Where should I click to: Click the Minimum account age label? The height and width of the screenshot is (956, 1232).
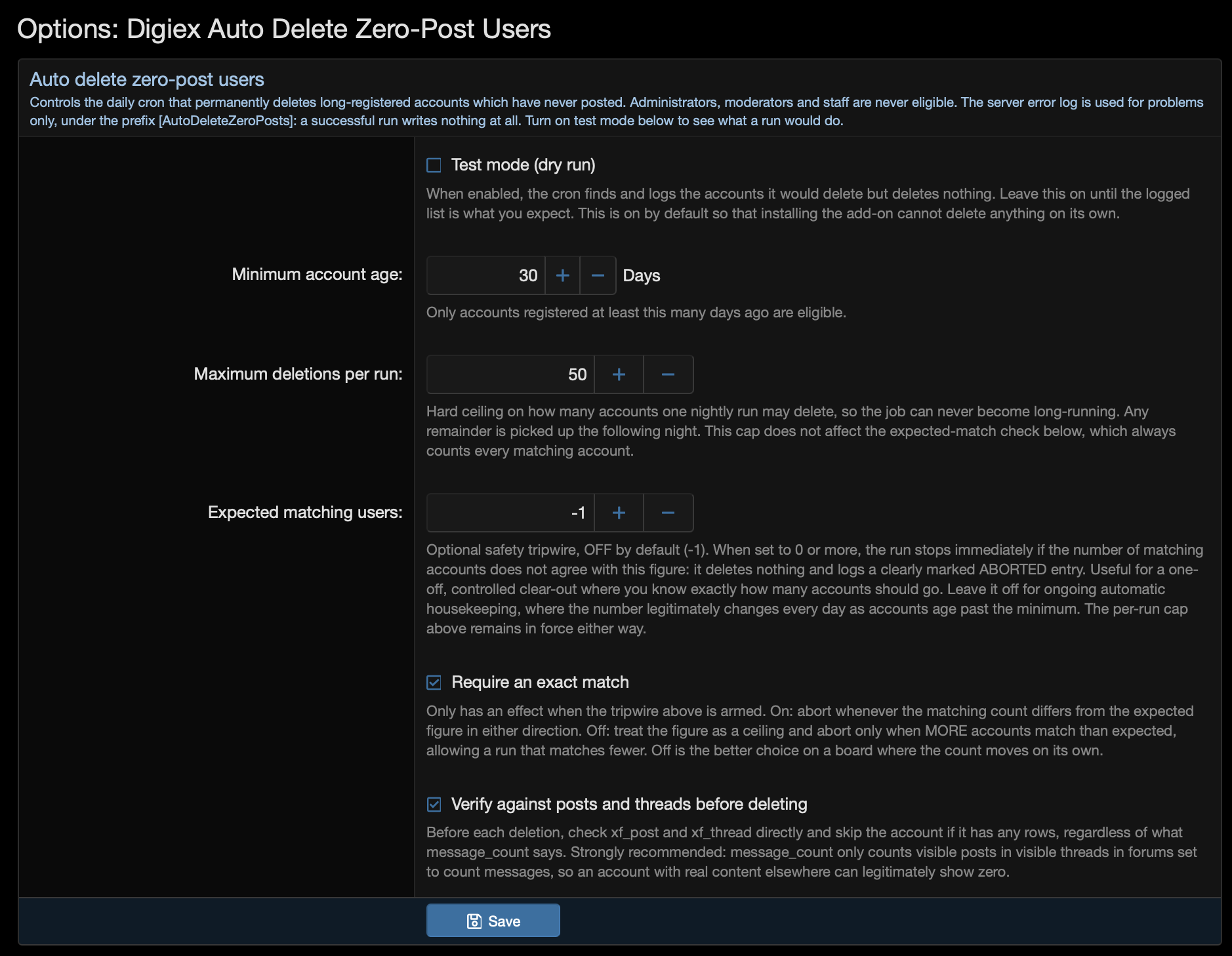(317, 275)
